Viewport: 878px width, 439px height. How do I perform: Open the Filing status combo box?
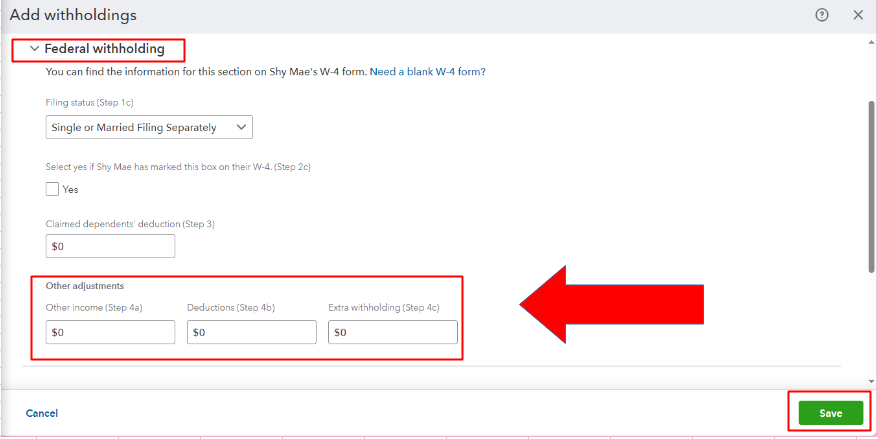149,127
